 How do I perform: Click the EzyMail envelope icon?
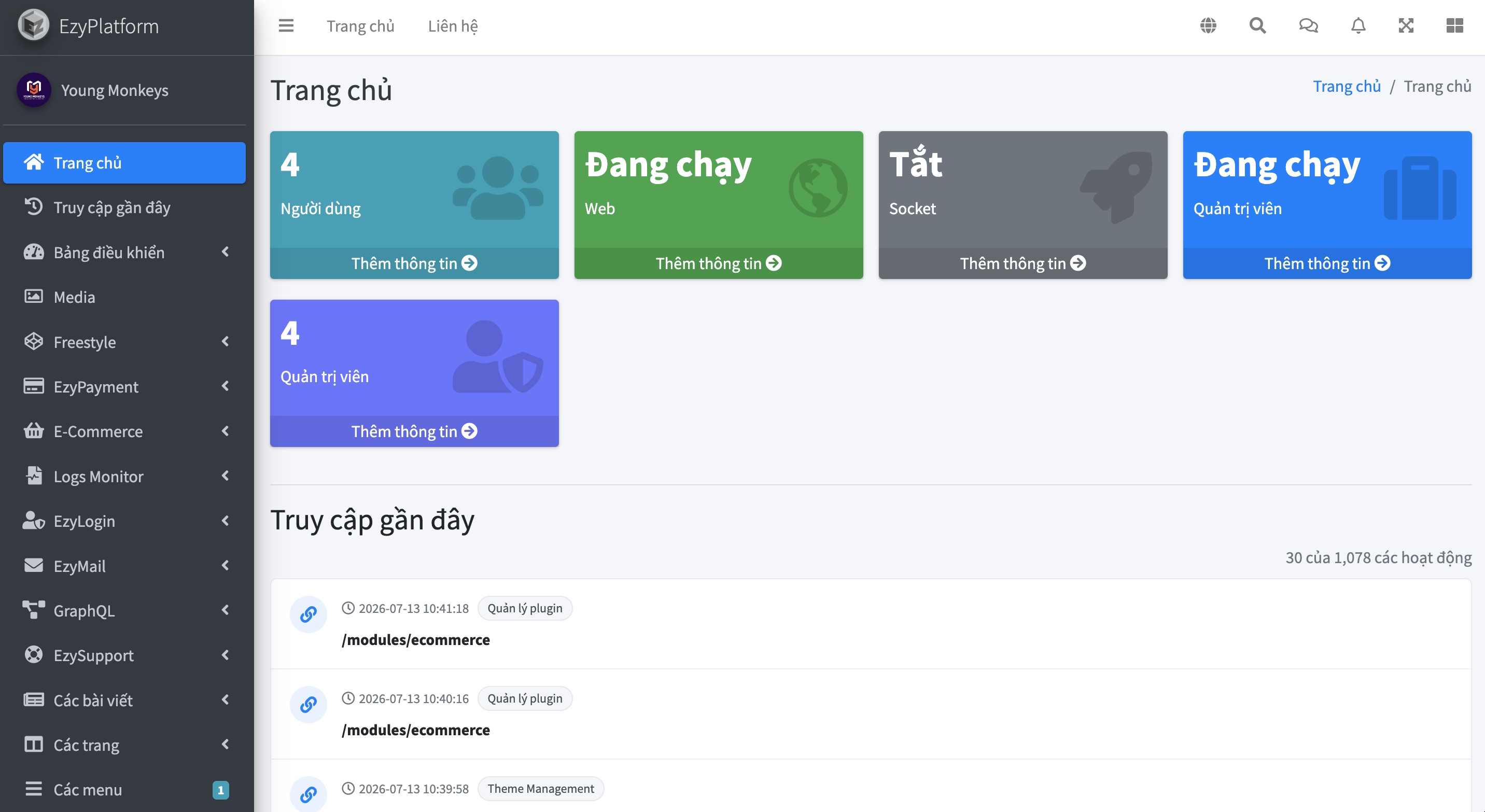coord(33,565)
